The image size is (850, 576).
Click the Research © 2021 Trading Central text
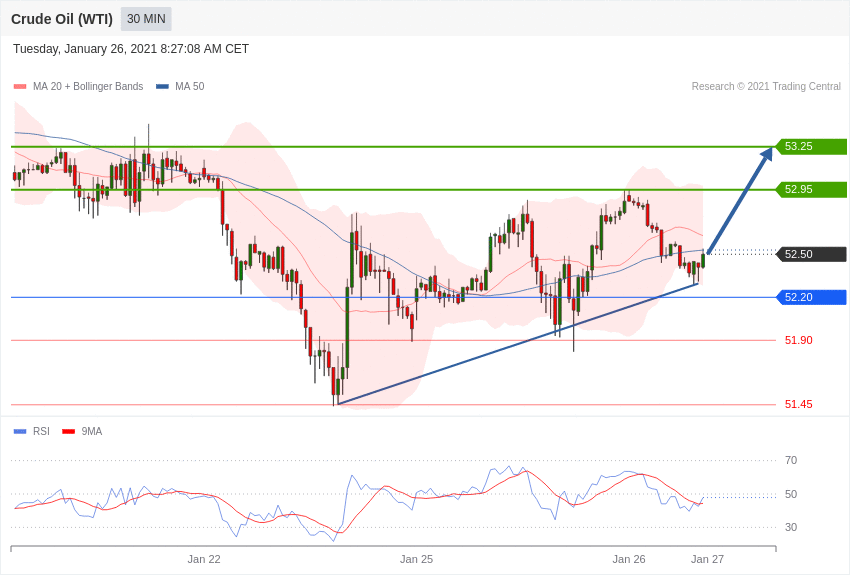[766, 86]
